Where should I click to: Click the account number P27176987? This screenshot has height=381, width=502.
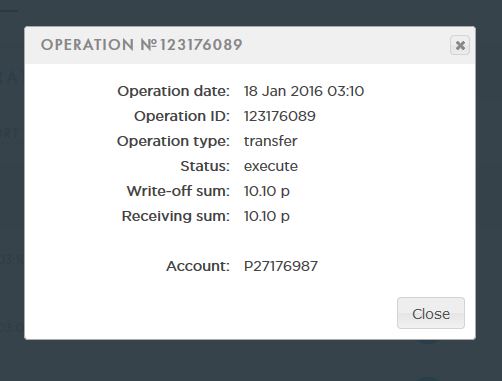281,266
